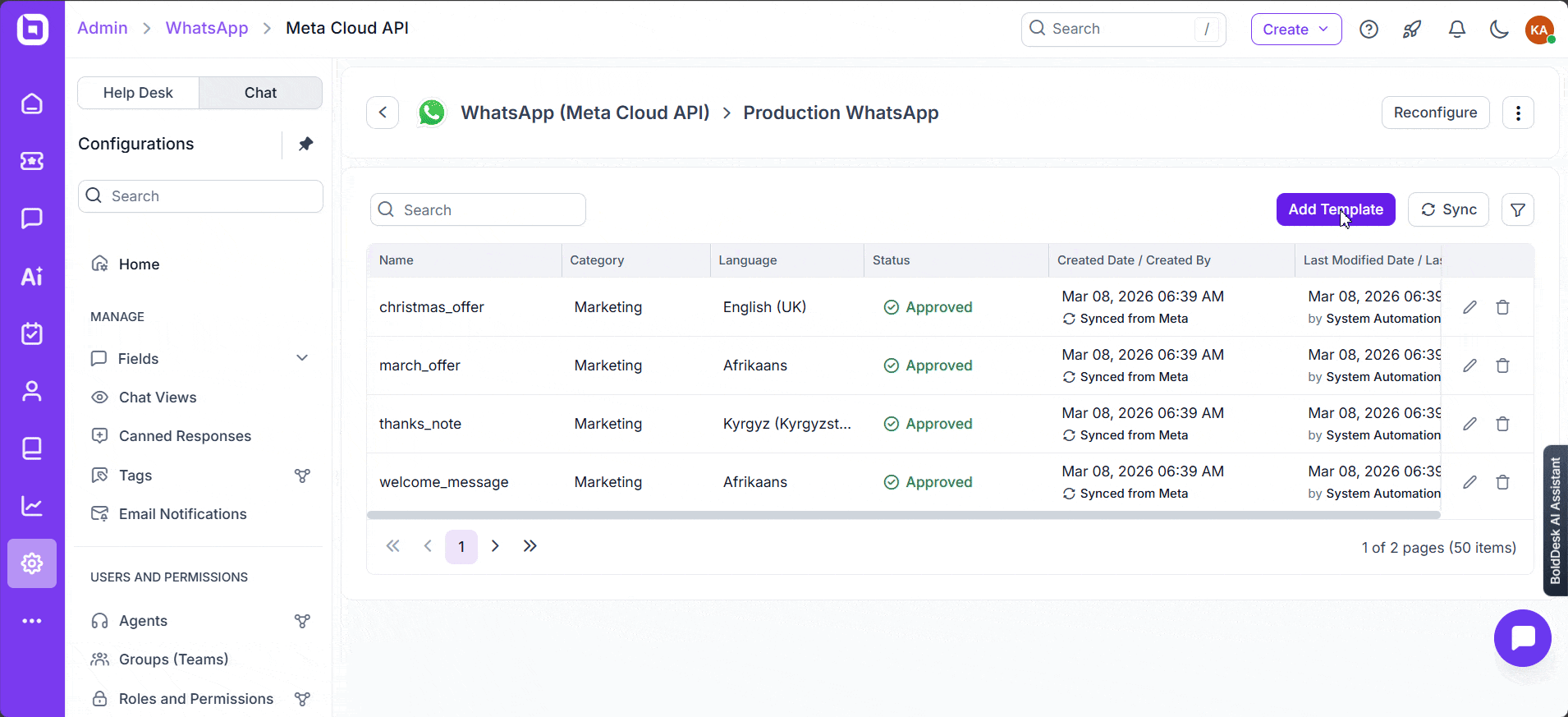Toggle dark mode moon icon

1499,30
